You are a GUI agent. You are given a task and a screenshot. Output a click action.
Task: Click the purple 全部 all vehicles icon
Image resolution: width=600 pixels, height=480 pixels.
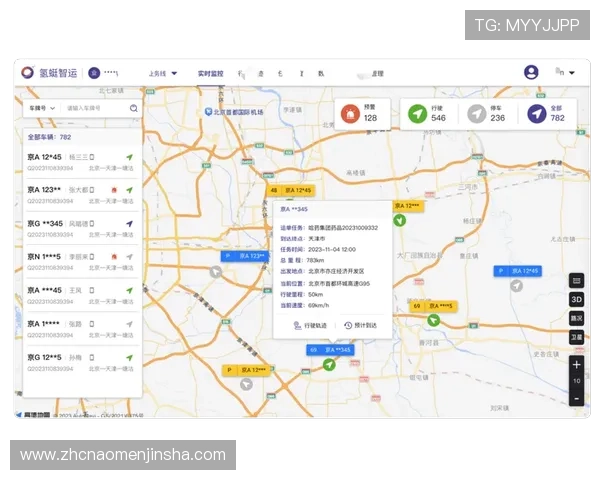[537, 114]
